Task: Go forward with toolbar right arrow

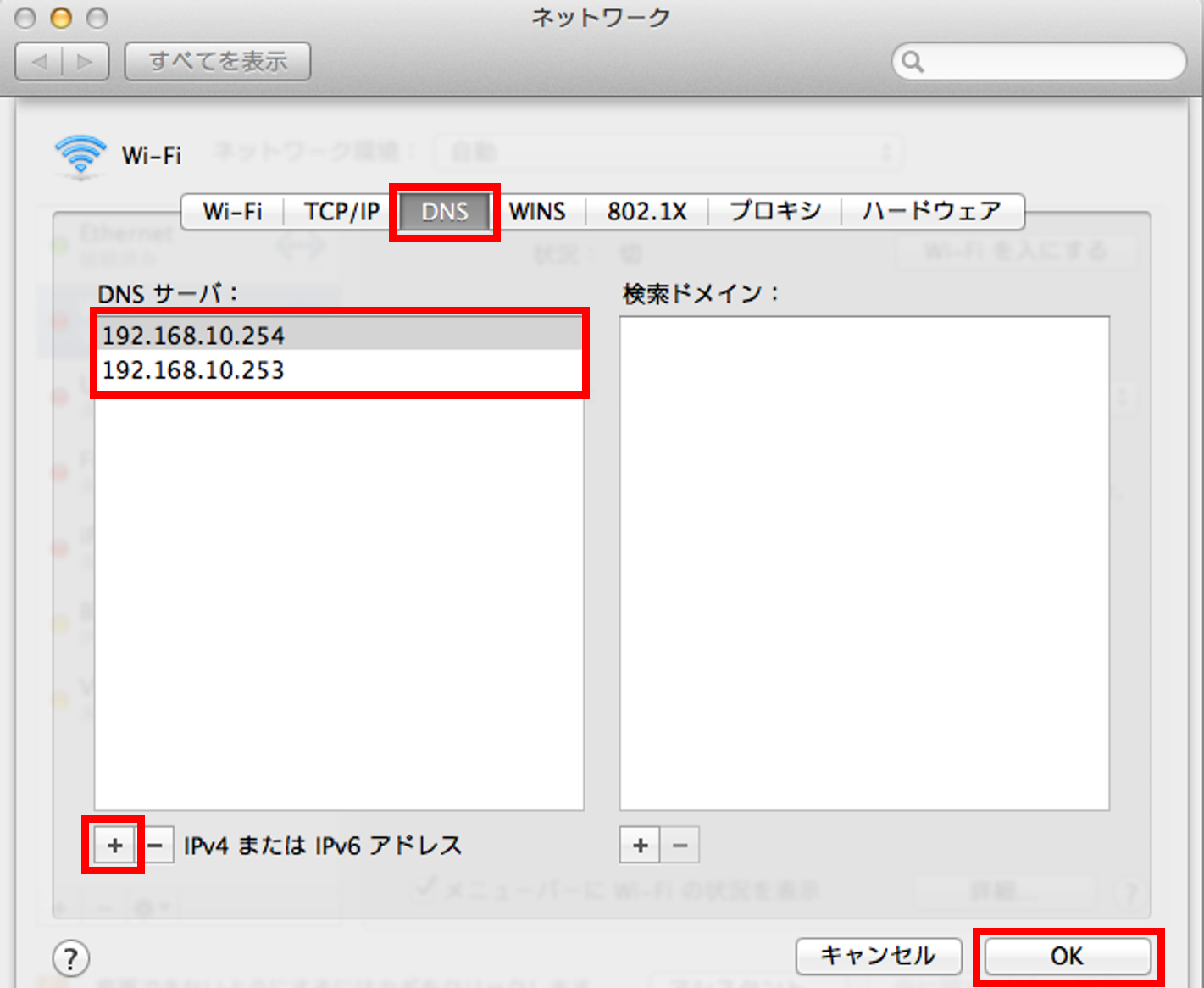Action: (x=85, y=61)
